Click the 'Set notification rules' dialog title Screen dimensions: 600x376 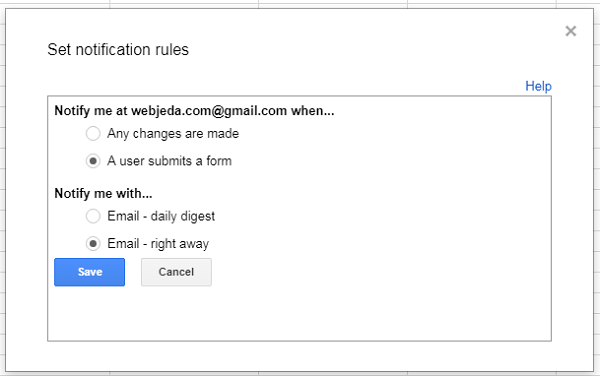point(118,50)
